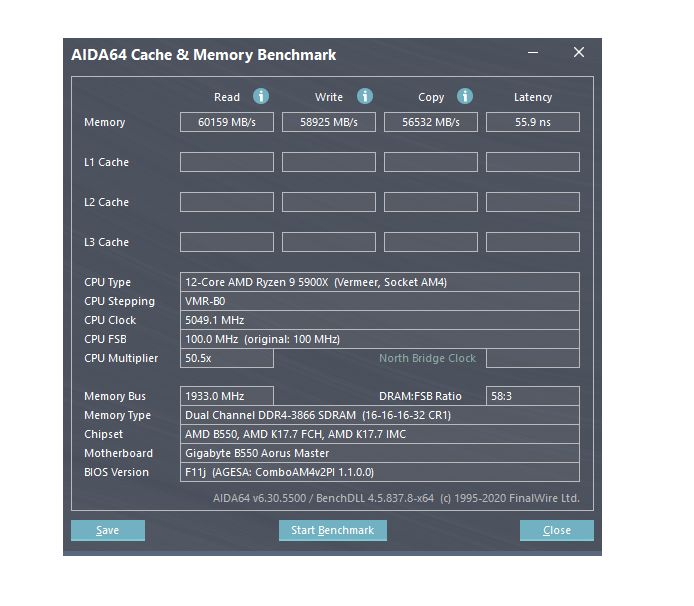The width and height of the screenshot is (694, 606).
Task: Select the Memory Latency value 55.9 ns
Action: click(x=533, y=122)
